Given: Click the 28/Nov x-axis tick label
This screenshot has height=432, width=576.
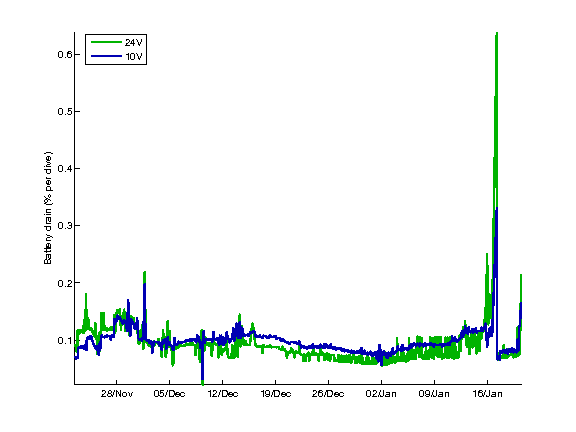Looking at the screenshot, I should coord(116,394).
